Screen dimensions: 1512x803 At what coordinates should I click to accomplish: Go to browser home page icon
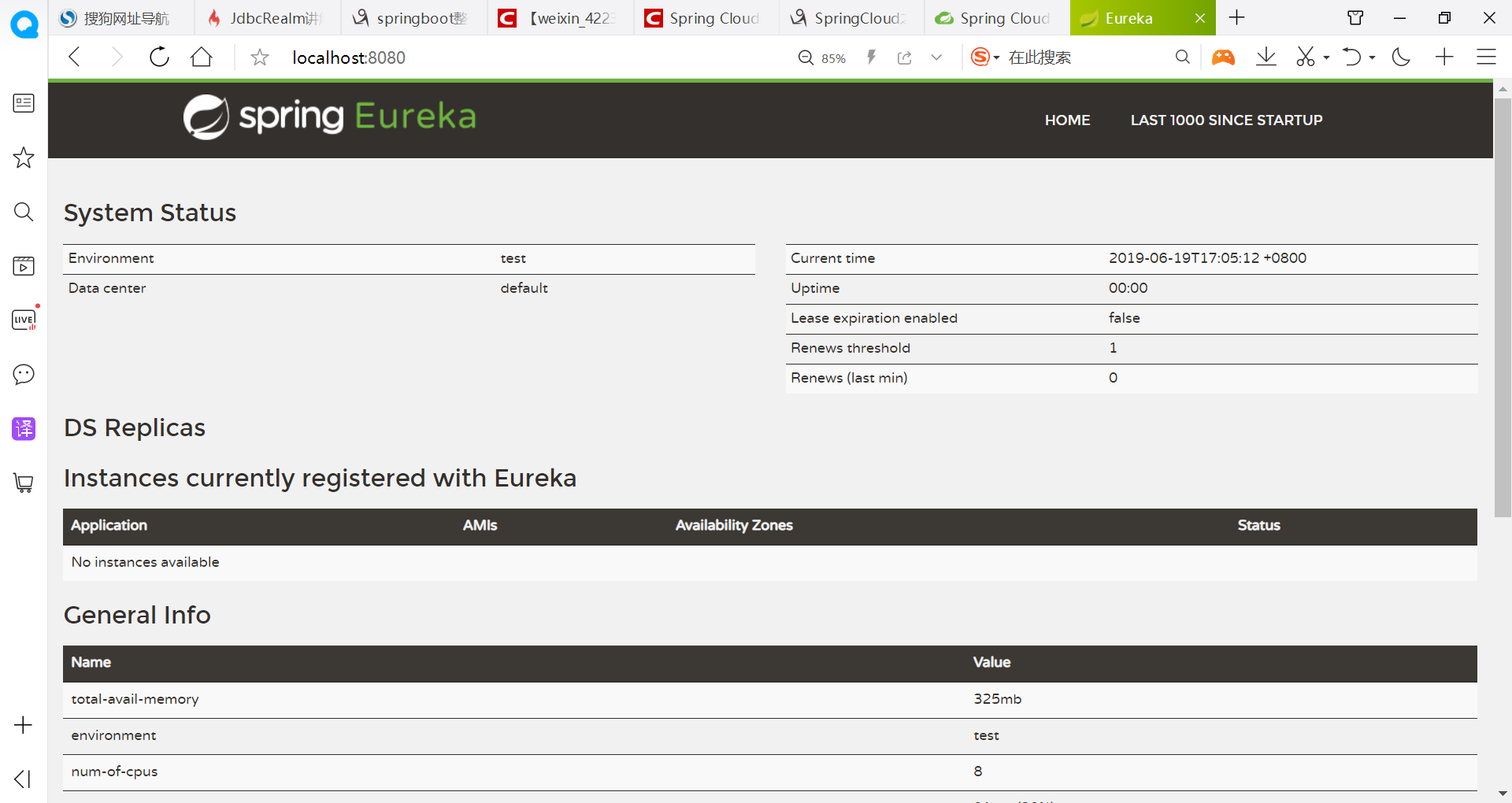[x=202, y=57]
